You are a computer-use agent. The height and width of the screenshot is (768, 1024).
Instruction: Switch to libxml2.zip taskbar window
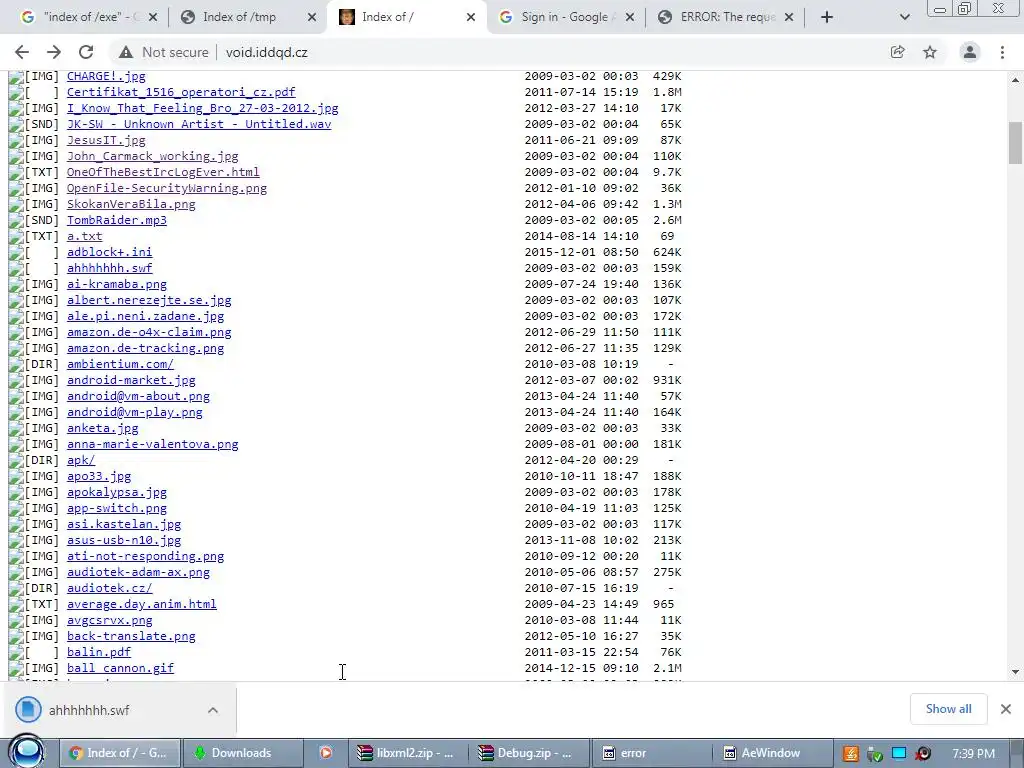tap(407, 753)
